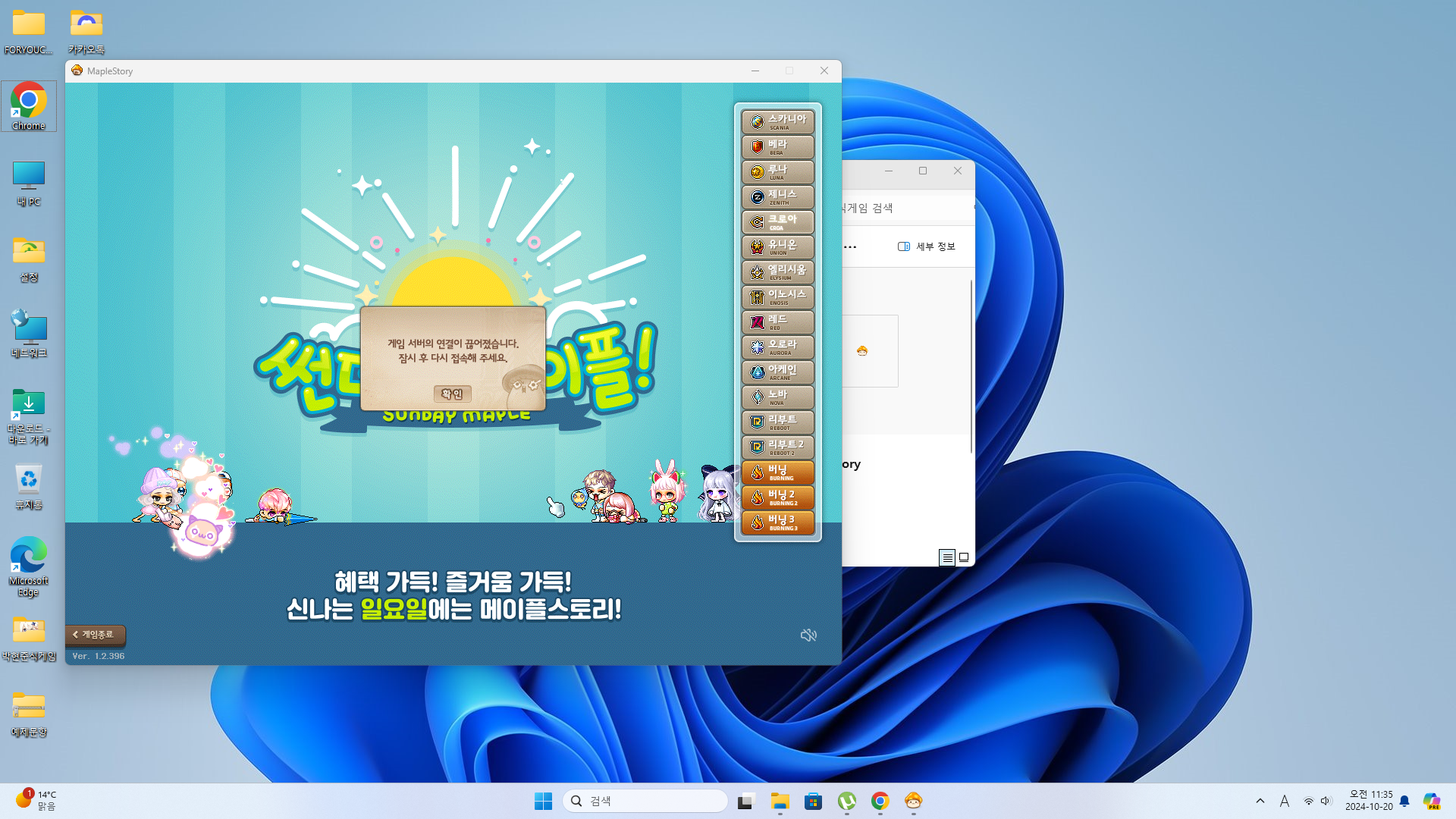This screenshot has width=1456, height=819.
Task: Open the notification bell icon
Action: click(1404, 801)
